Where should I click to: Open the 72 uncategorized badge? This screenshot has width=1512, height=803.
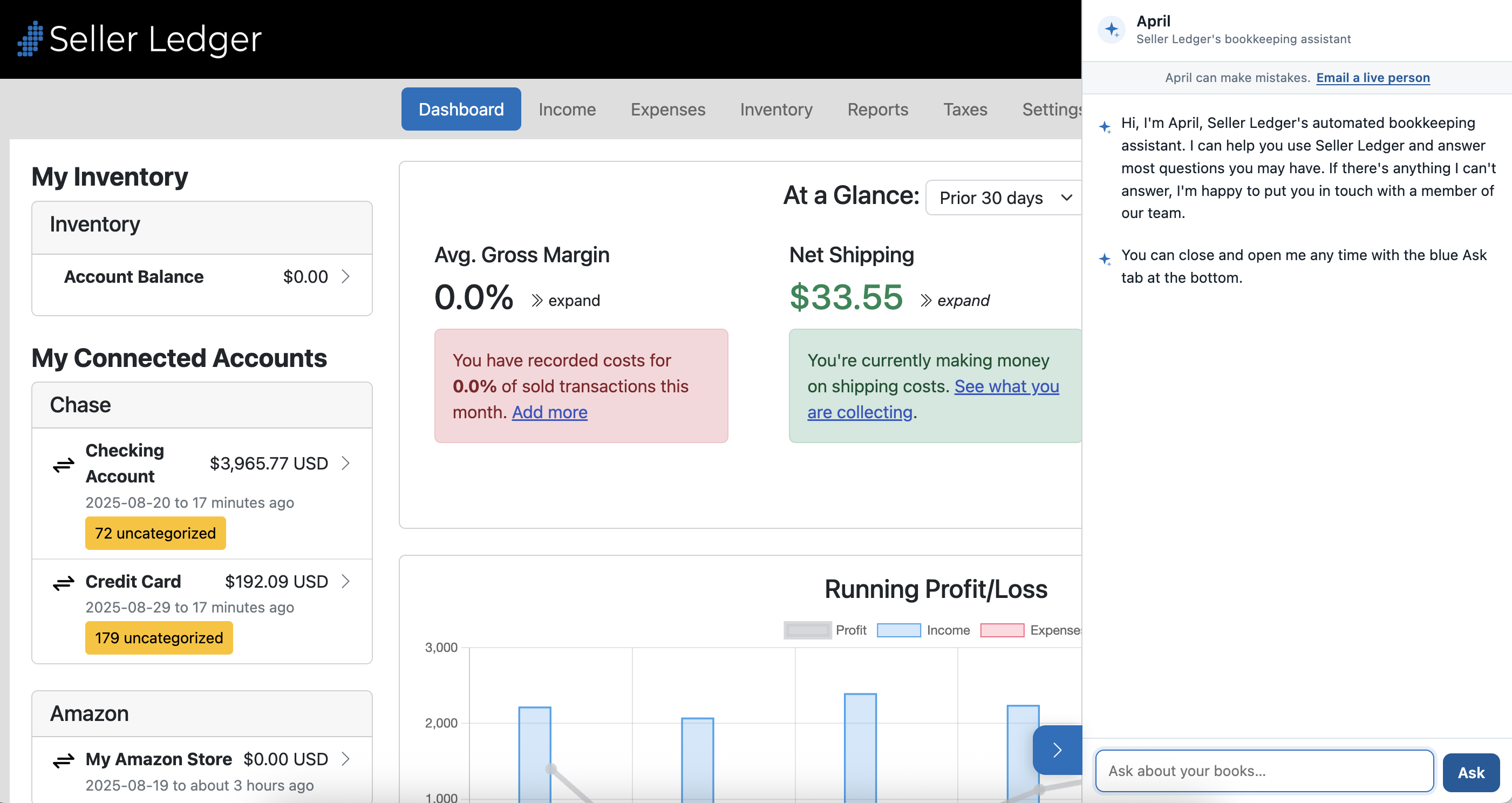tap(155, 533)
